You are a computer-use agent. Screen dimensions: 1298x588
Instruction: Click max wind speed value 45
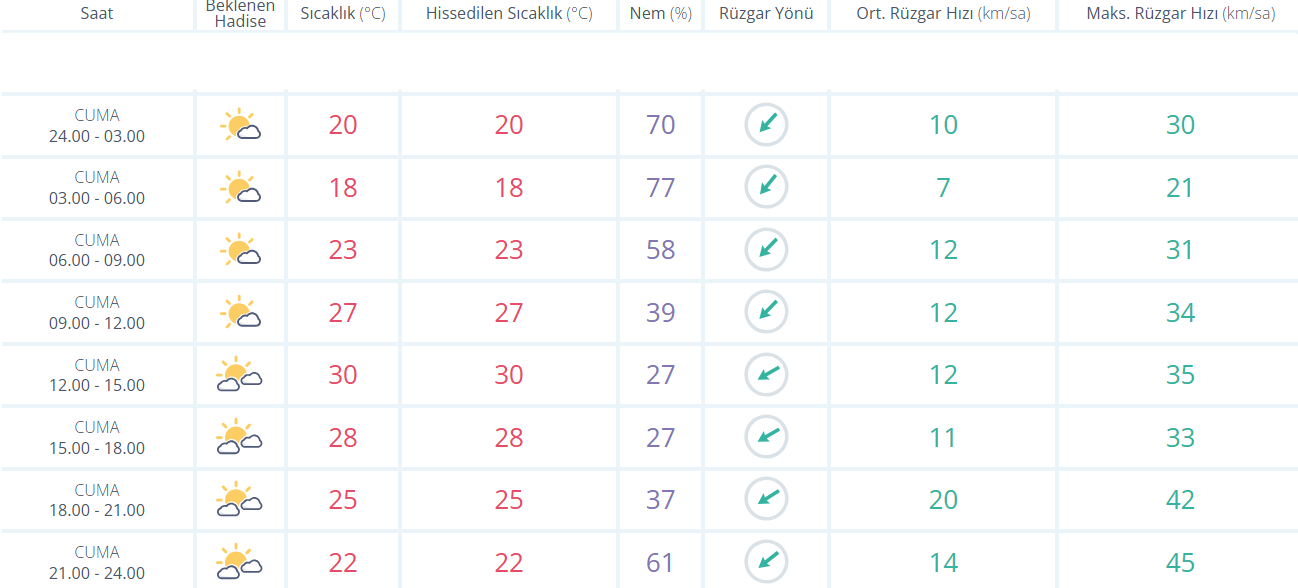(1181, 562)
